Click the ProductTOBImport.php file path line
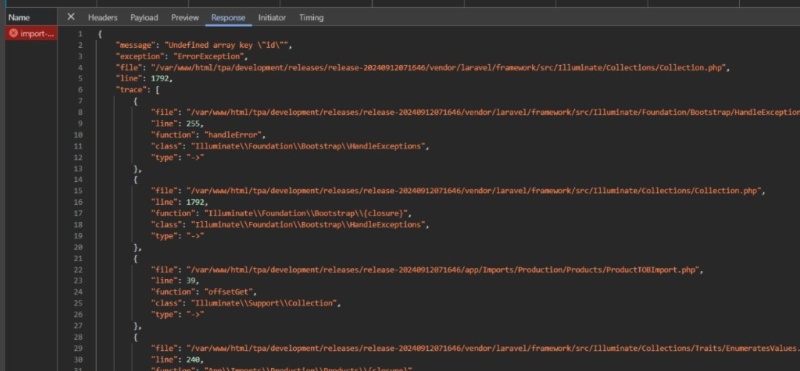800x371 pixels. (427, 269)
